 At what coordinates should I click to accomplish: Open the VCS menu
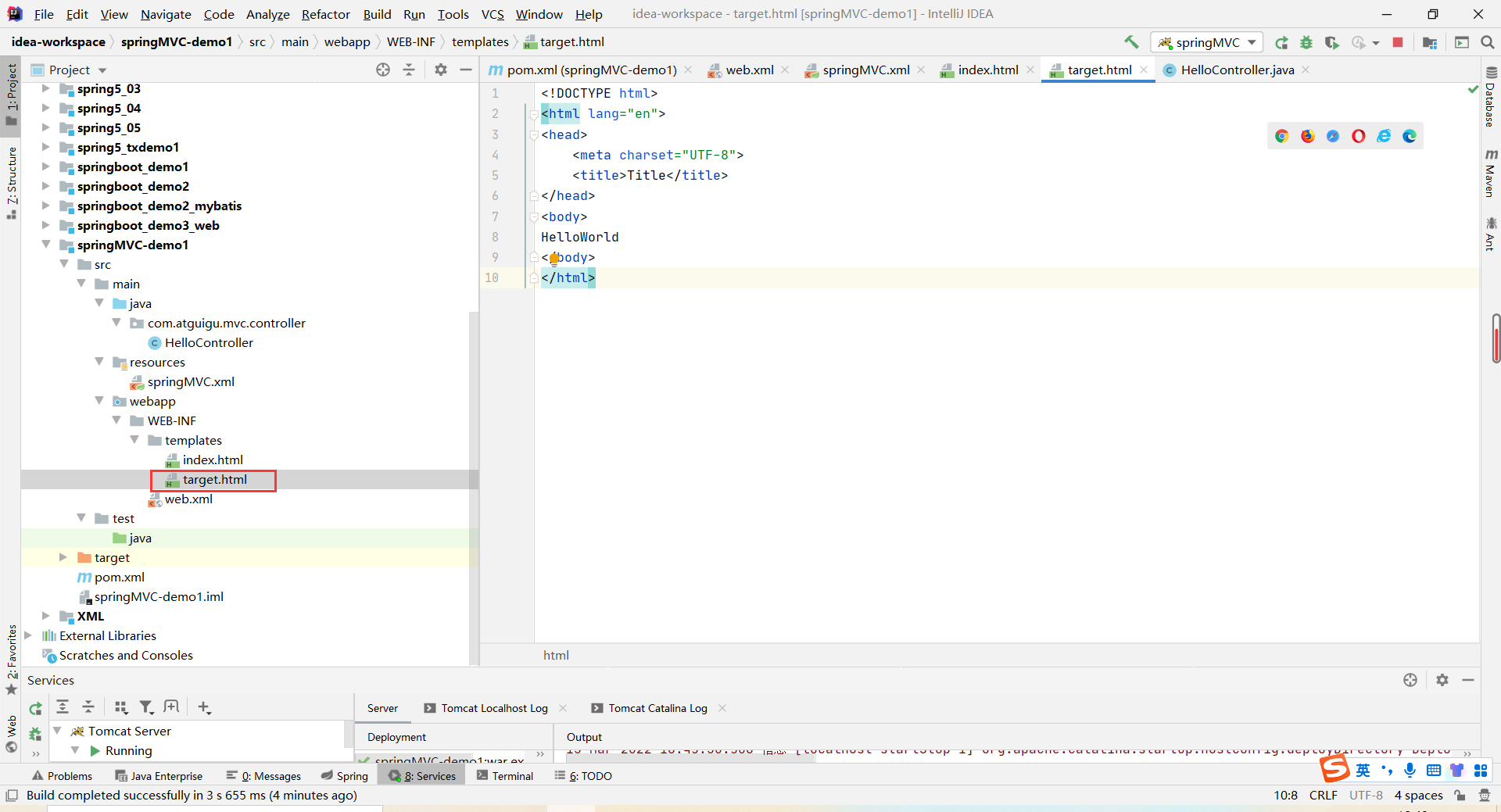[493, 14]
